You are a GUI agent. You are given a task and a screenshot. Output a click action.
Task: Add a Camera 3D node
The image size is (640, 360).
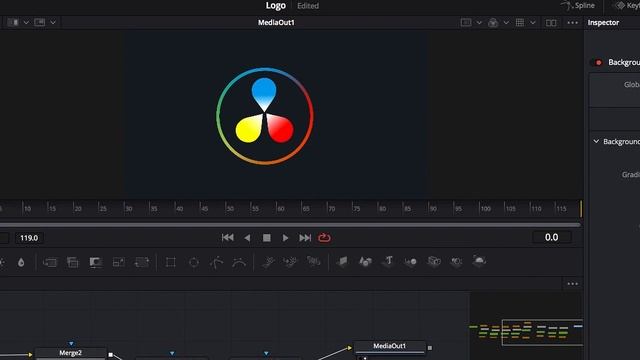434,261
